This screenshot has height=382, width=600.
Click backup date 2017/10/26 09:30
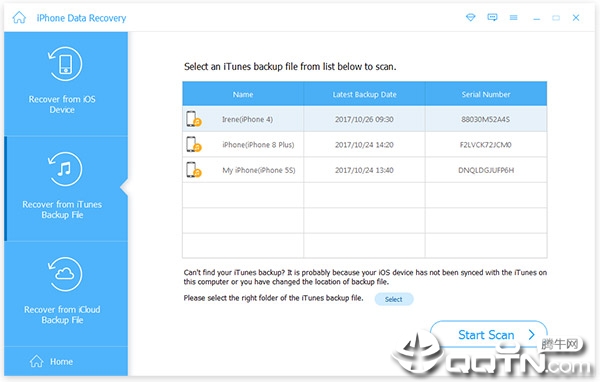(364, 119)
